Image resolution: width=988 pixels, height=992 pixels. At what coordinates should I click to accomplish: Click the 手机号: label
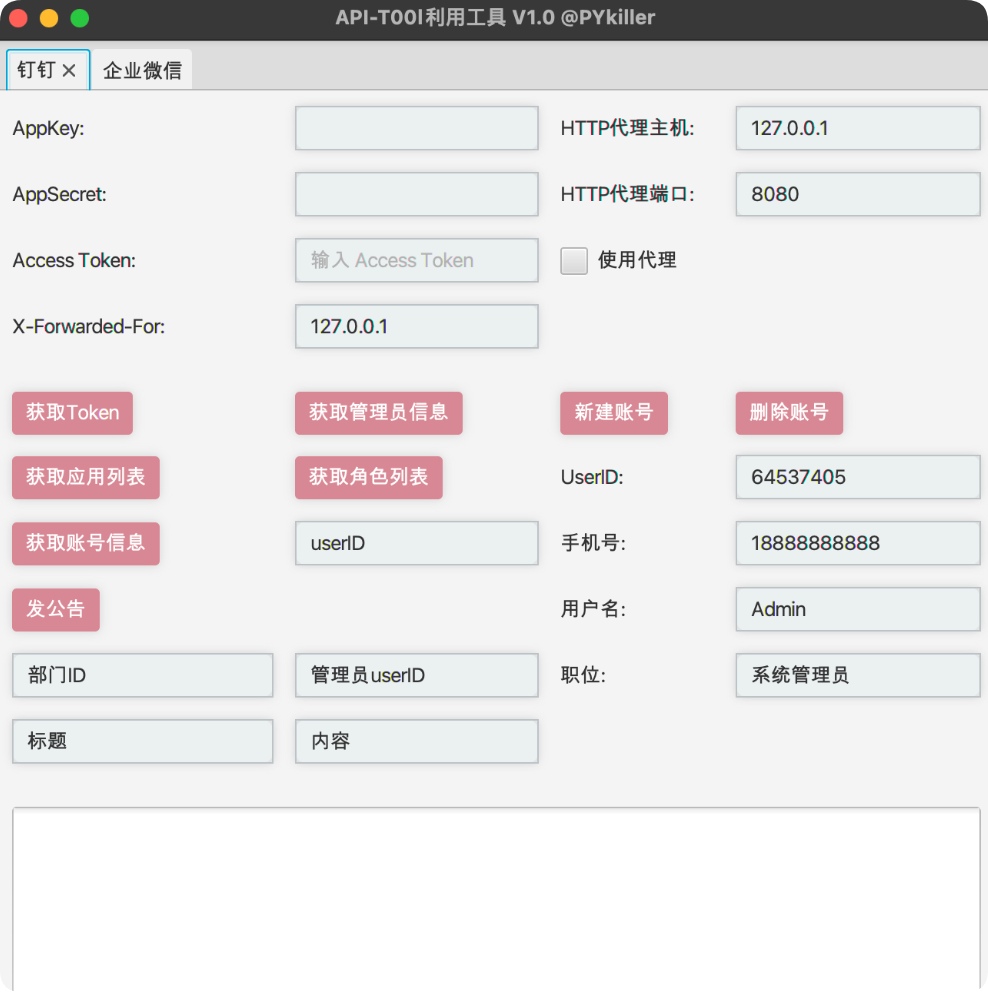click(593, 543)
